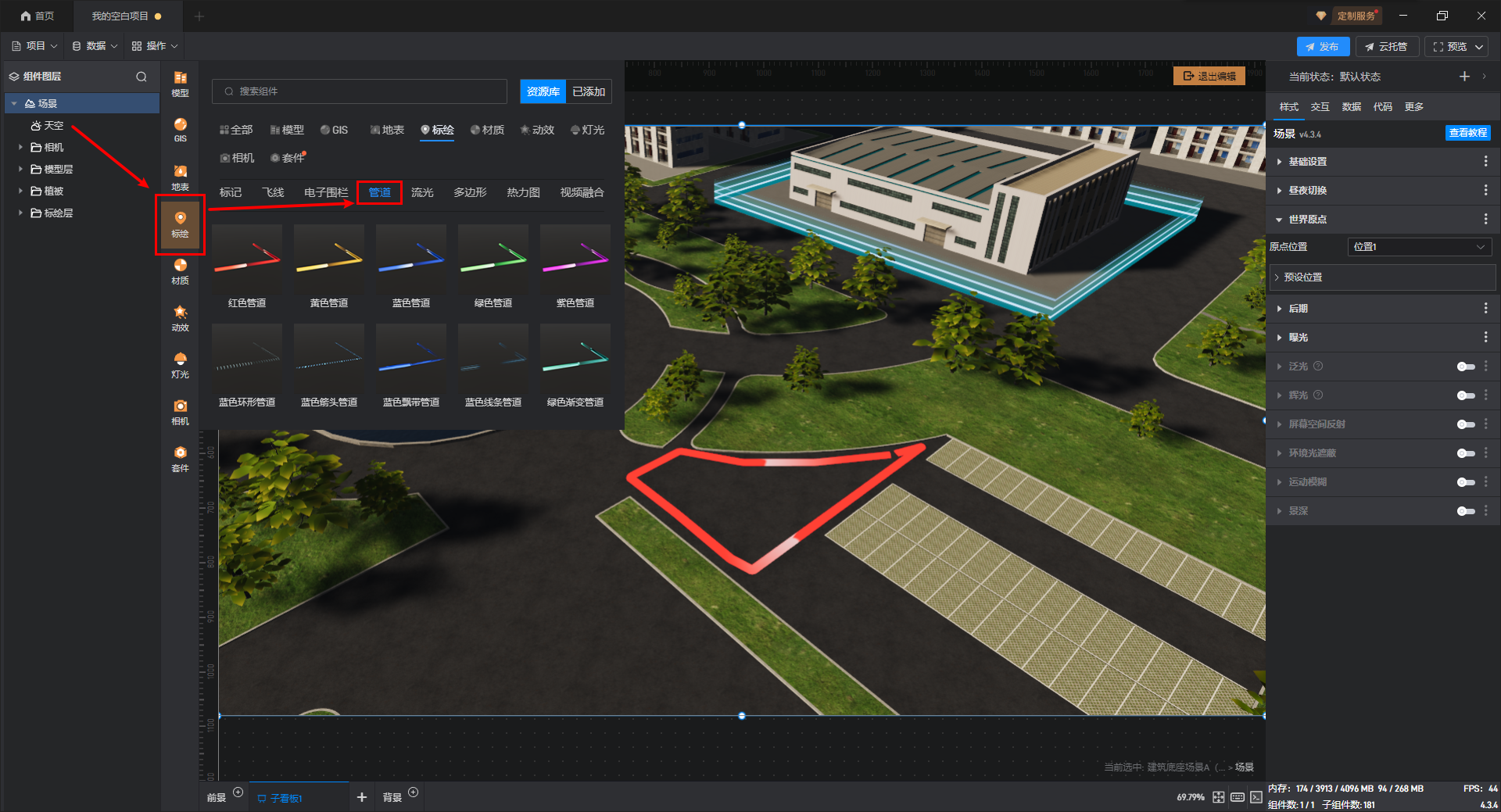
Task: Open the 项目 menu
Action: point(35,46)
